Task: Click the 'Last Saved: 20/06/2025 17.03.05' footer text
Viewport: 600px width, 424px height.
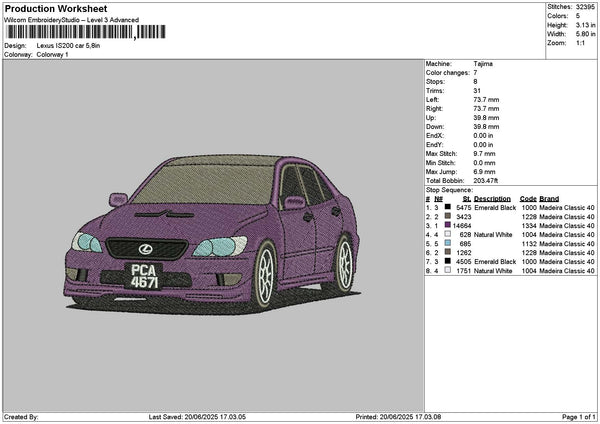Action: pos(197,417)
